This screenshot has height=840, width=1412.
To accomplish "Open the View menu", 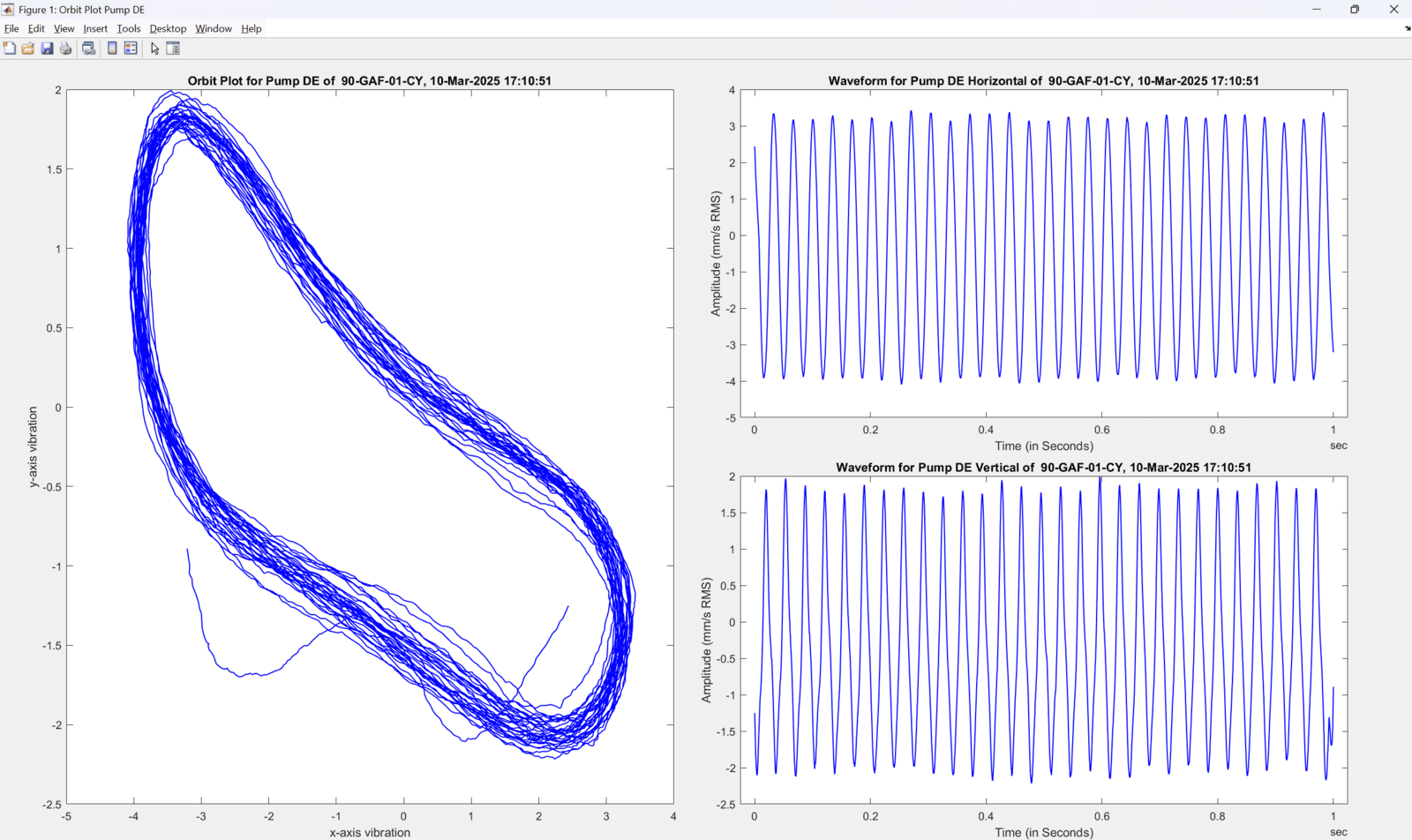I will coord(64,28).
